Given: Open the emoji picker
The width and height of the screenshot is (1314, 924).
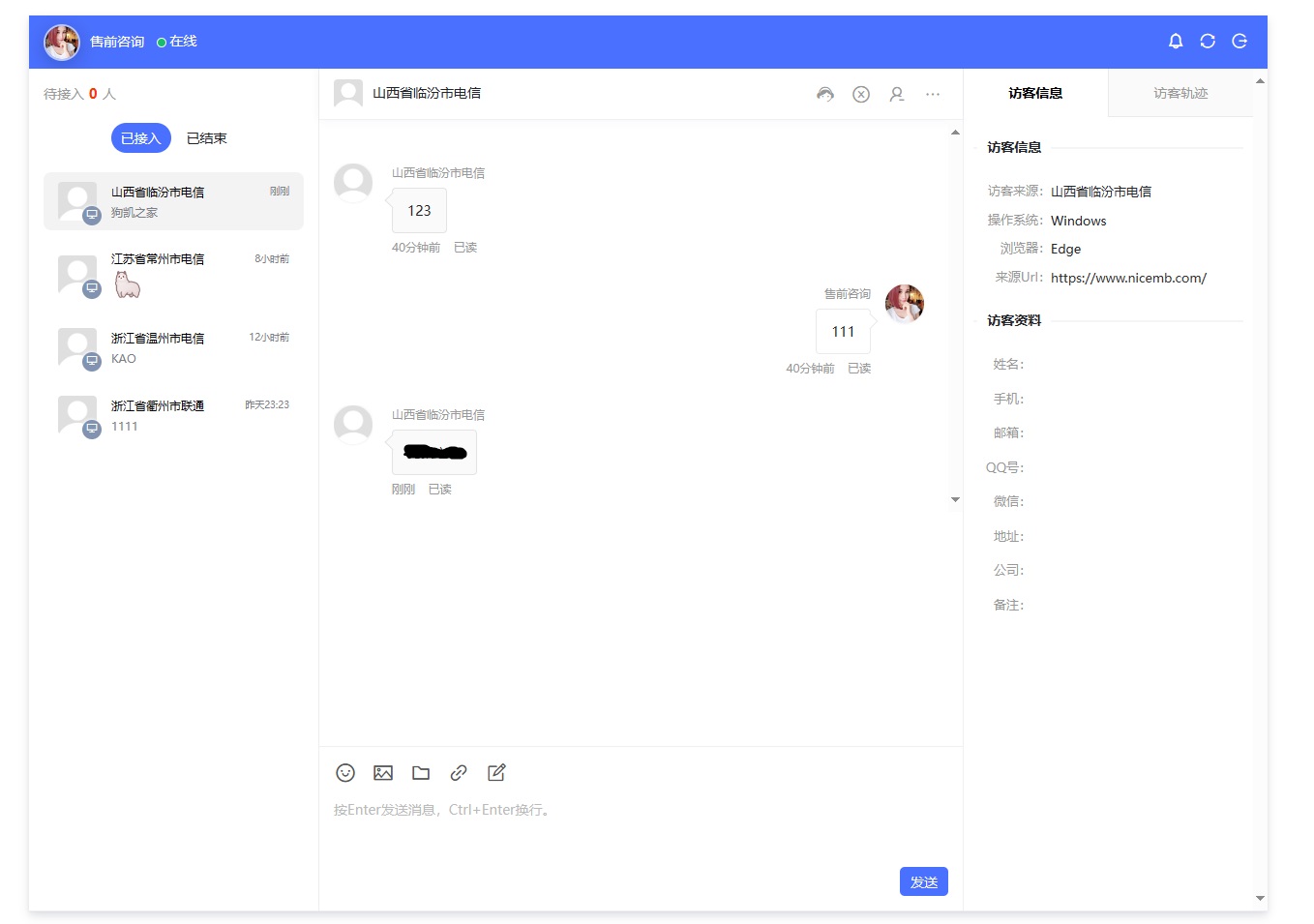Looking at the screenshot, I should tap(345, 772).
